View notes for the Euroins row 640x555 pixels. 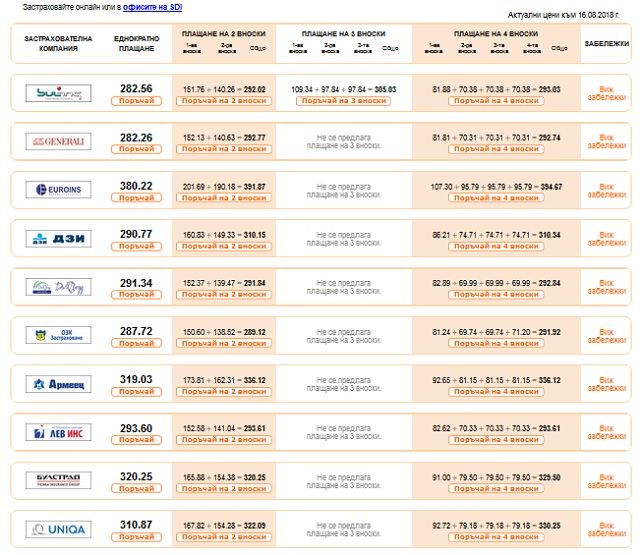tap(607, 191)
